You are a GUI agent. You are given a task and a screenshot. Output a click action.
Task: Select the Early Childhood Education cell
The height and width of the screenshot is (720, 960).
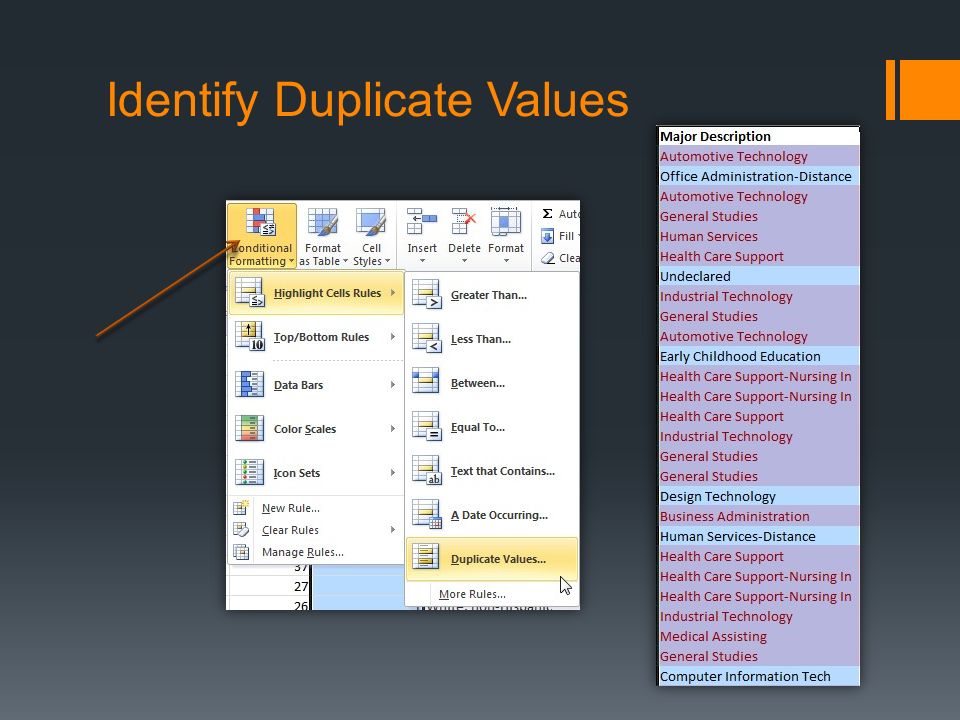pyautogui.click(x=759, y=356)
